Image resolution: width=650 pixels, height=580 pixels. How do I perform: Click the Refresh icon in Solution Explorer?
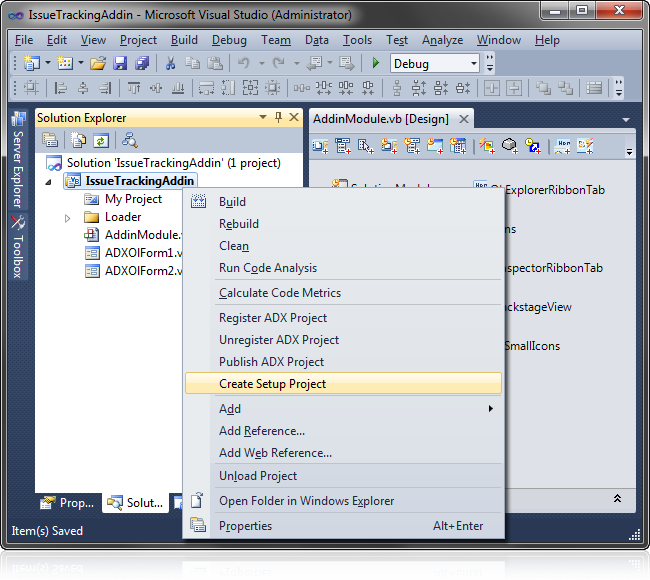pyautogui.click(x=101, y=141)
